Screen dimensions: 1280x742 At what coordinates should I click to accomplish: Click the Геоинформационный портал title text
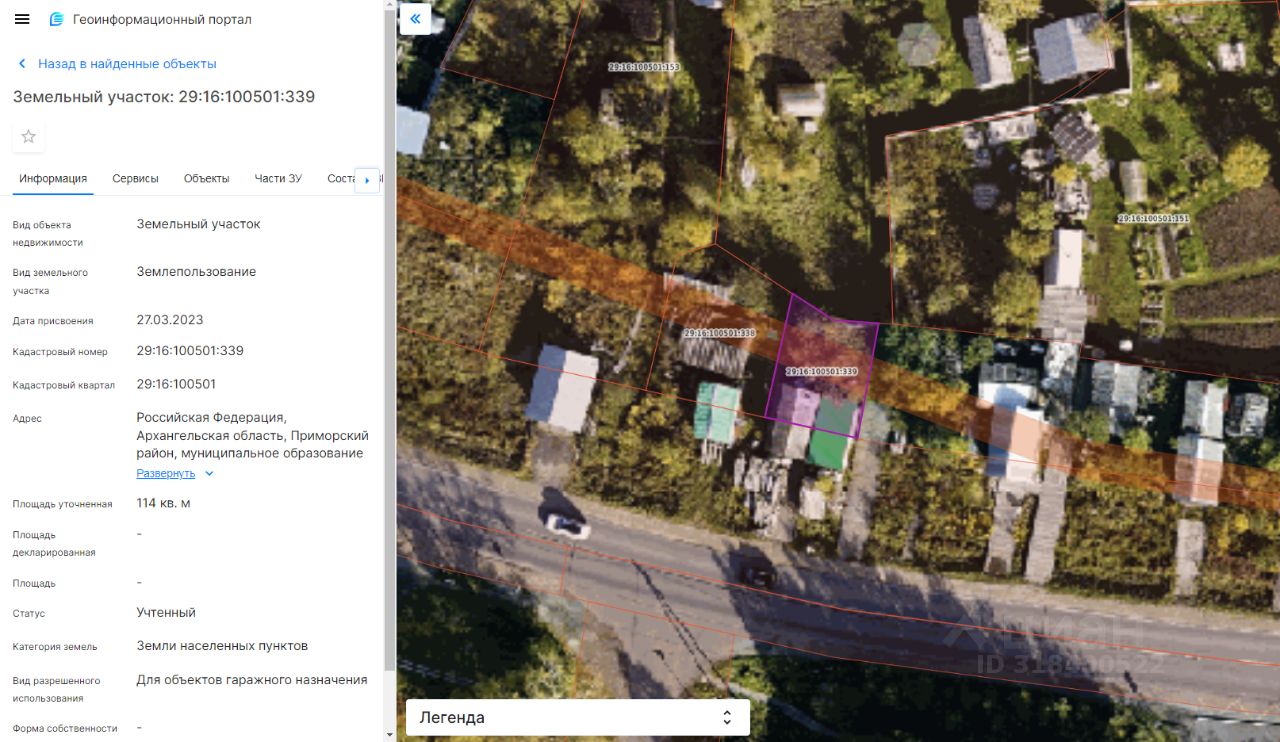click(162, 19)
